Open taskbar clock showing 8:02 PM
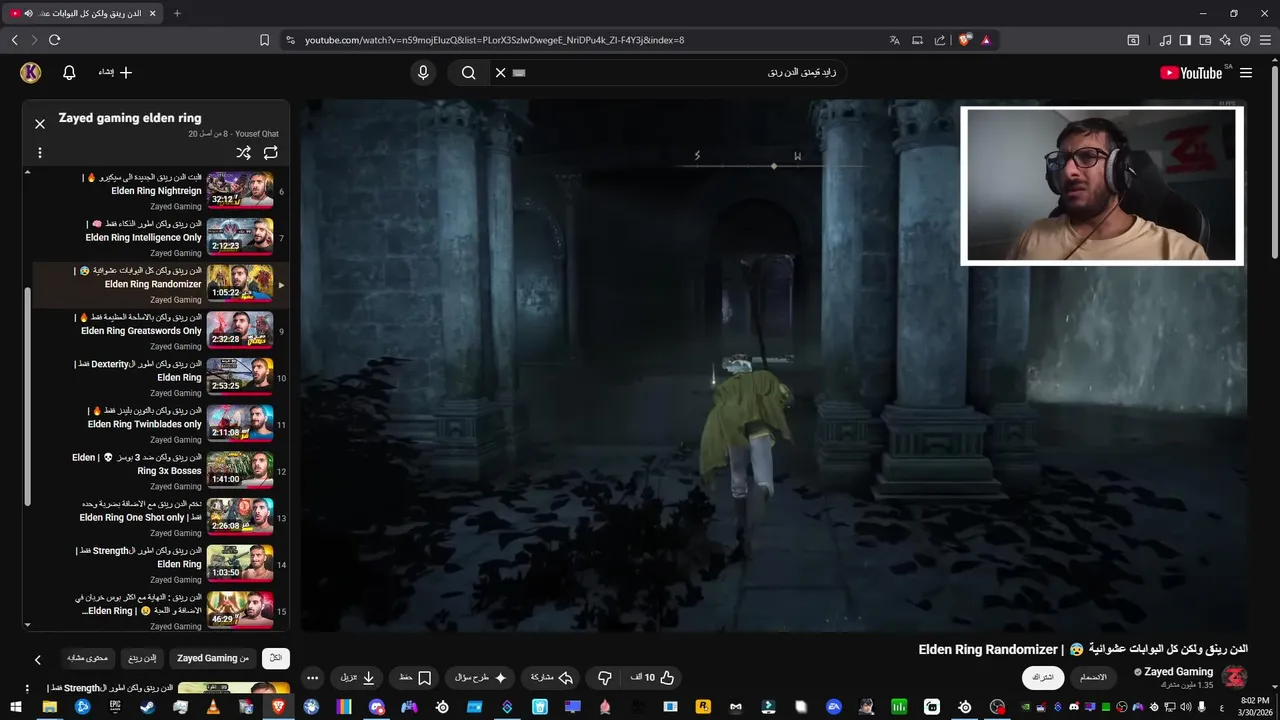Viewport: 1280px width, 720px height. [1255, 707]
